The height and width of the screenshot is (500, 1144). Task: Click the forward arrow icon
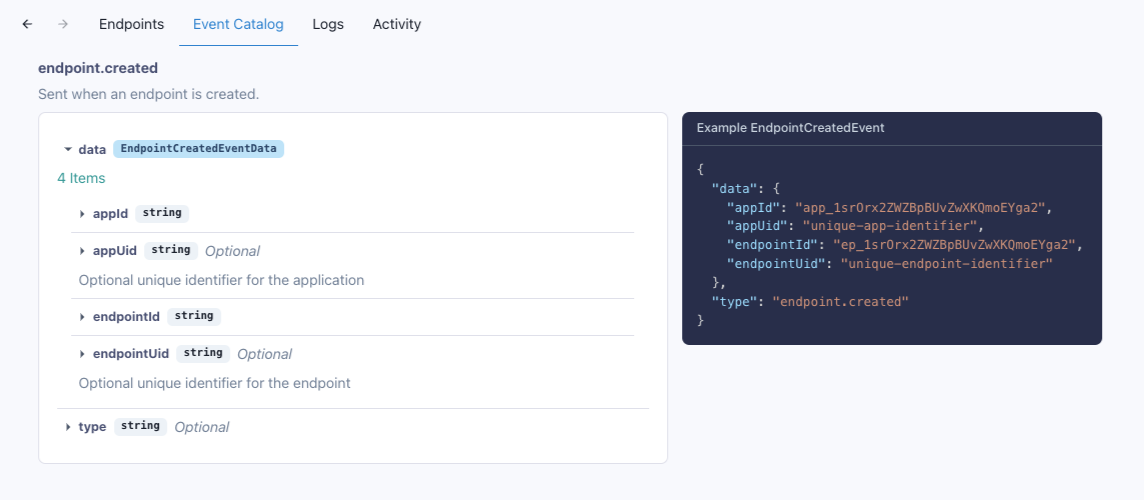[x=63, y=24]
